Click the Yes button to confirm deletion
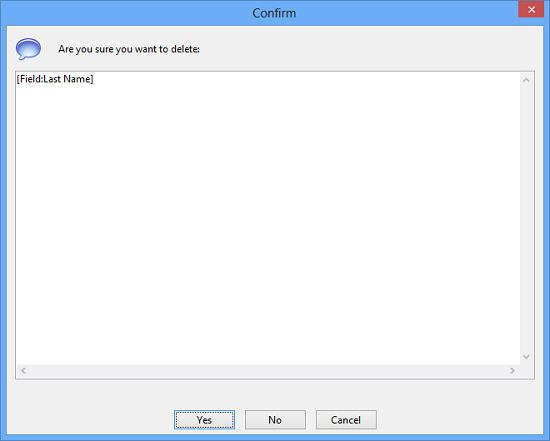Viewport: 550px width, 441px height. coord(204,420)
